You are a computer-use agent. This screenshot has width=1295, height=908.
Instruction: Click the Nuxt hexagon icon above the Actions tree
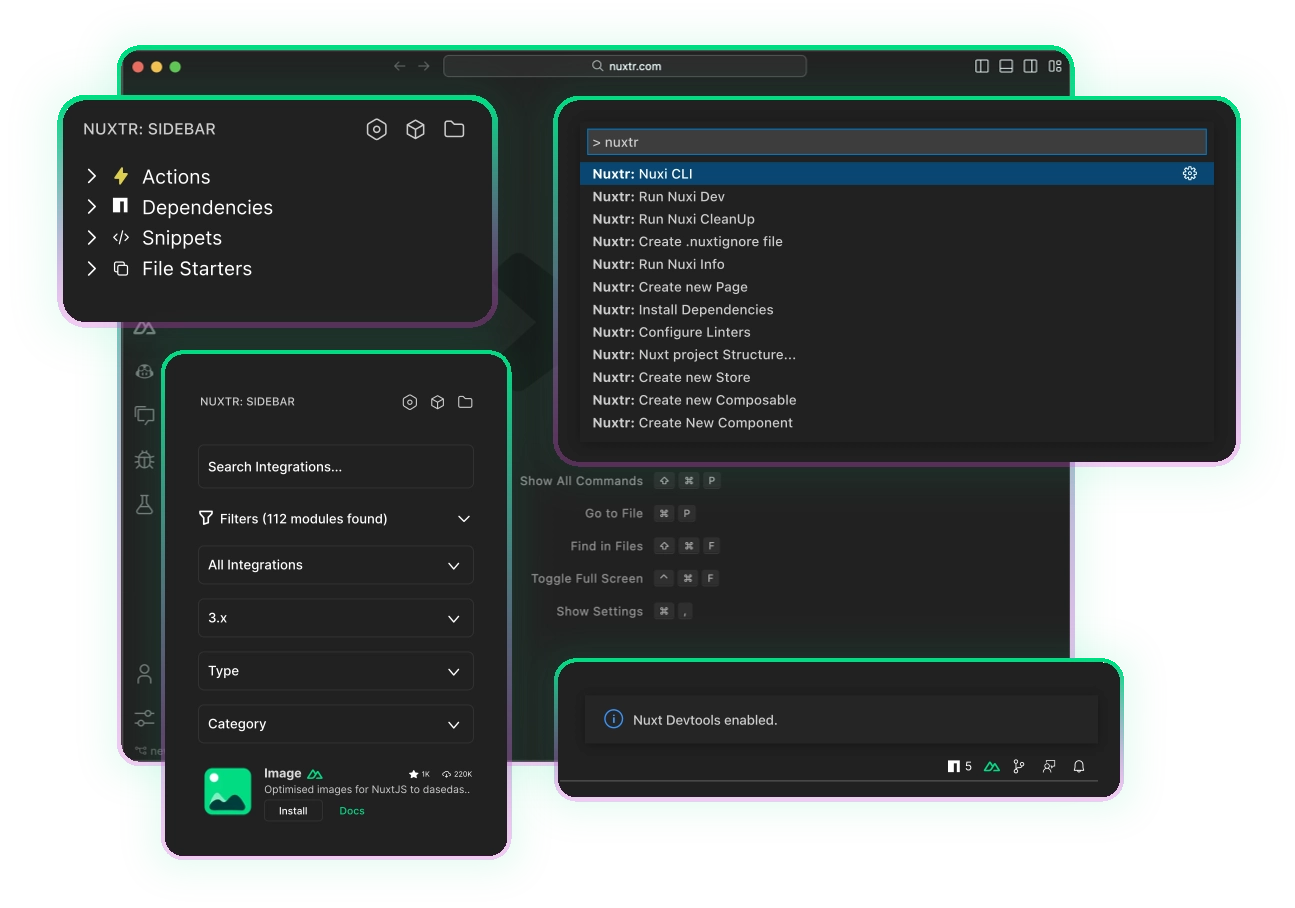(x=376, y=129)
